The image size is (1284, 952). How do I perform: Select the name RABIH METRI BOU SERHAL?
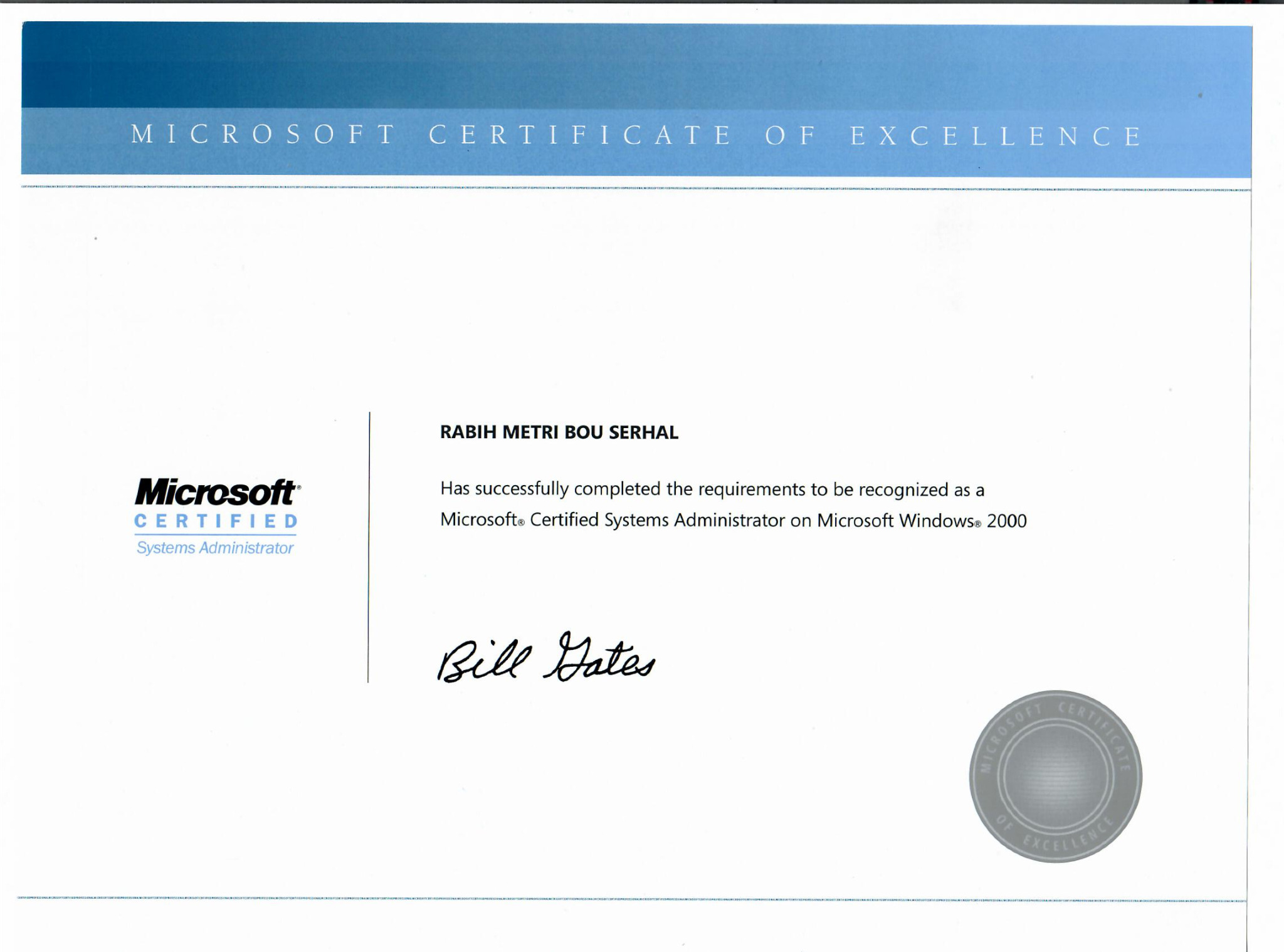tap(559, 432)
